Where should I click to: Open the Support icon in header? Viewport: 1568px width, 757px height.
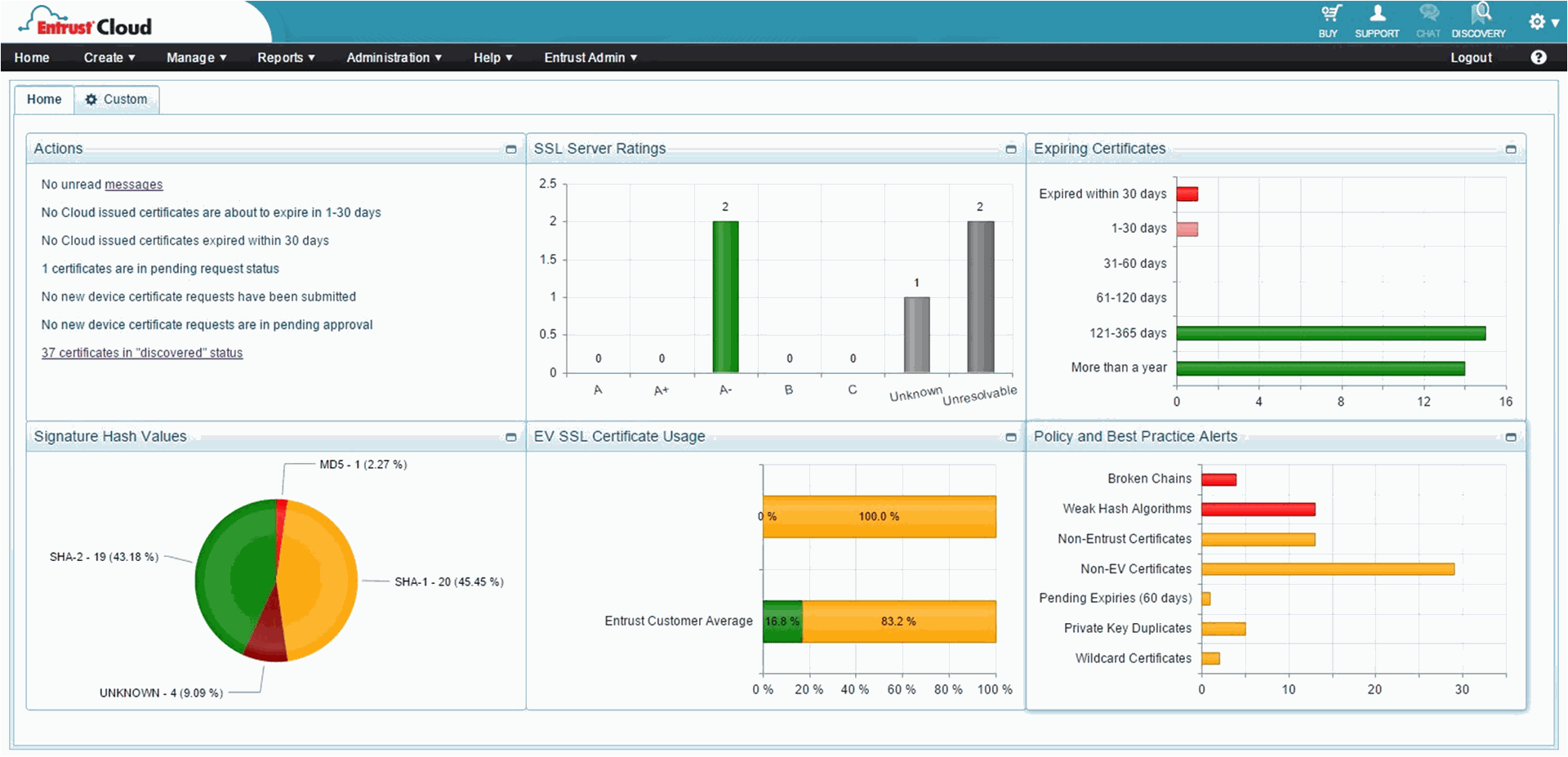click(1377, 15)
